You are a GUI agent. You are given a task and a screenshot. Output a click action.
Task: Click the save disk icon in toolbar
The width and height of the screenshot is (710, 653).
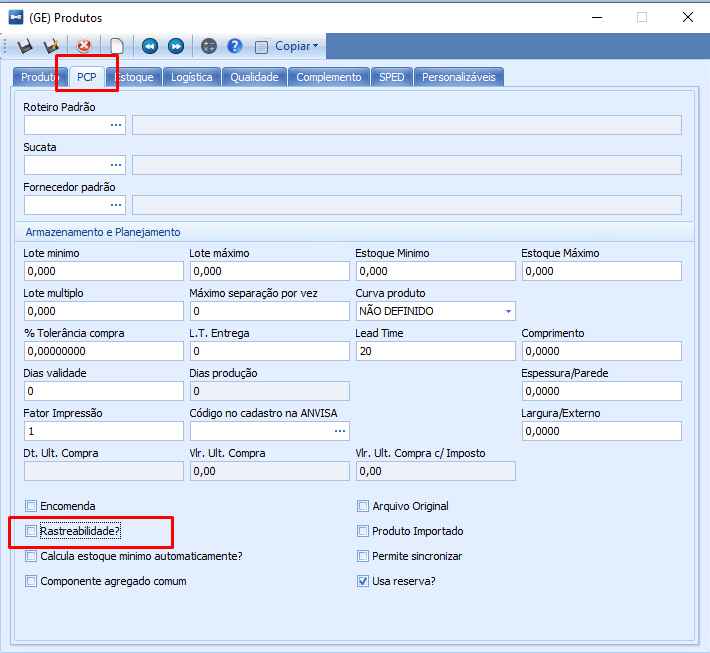[24, 46]
